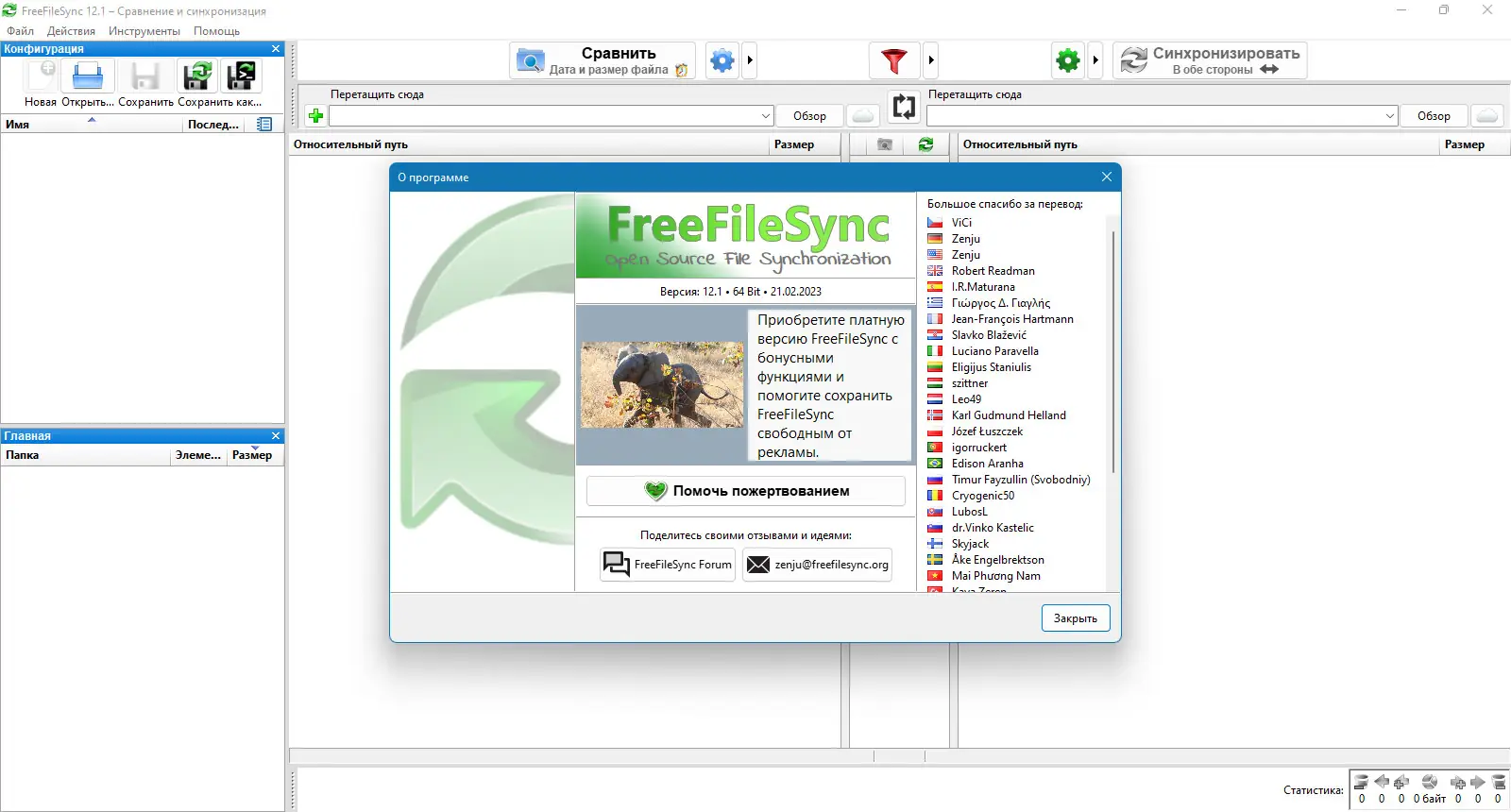Select translator Timur Fayzullin (Svobodniy)
The width and height of the screenshot is (1511, 812).
point(1021,480)
